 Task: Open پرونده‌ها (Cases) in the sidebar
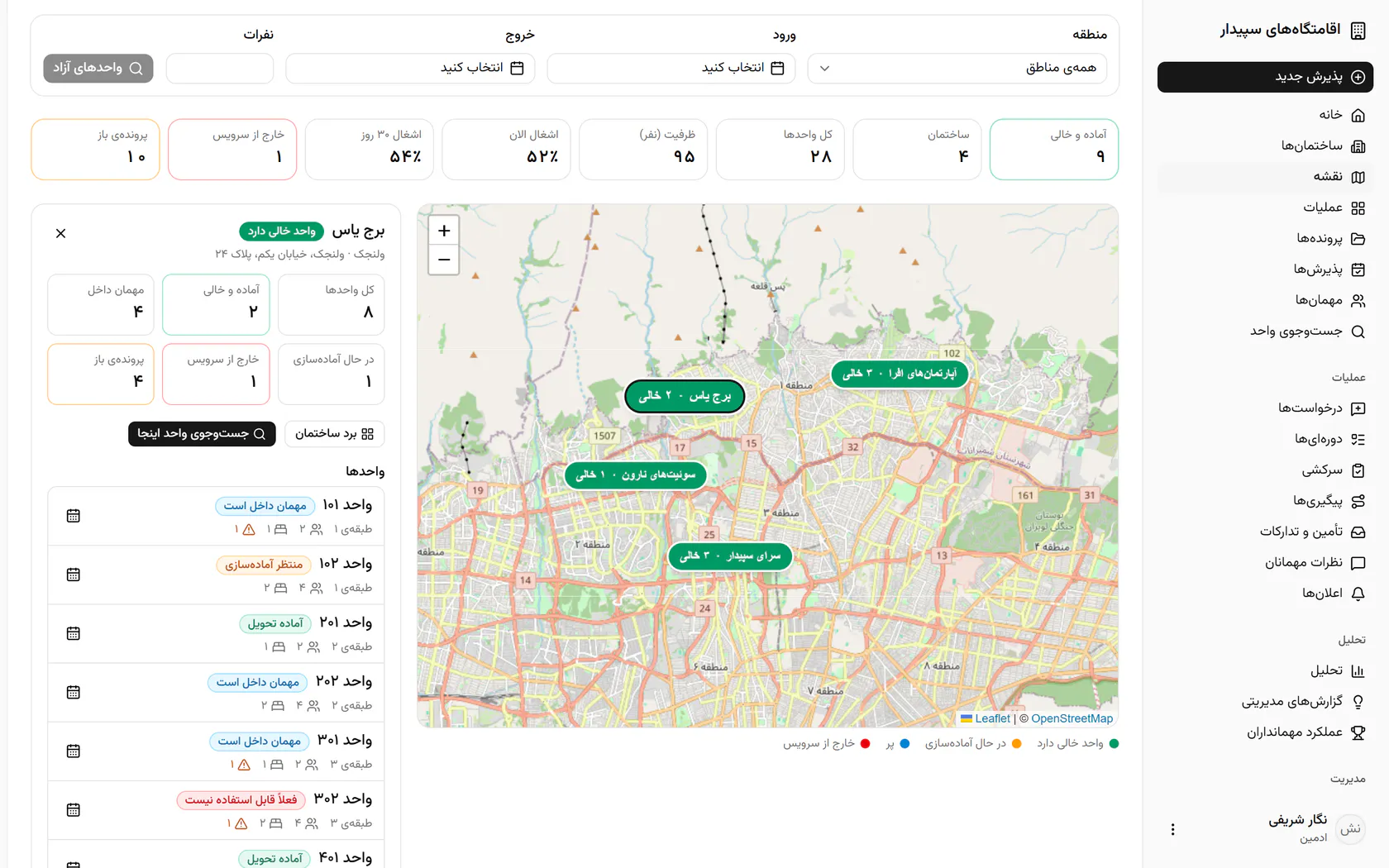coord(1265,239)
